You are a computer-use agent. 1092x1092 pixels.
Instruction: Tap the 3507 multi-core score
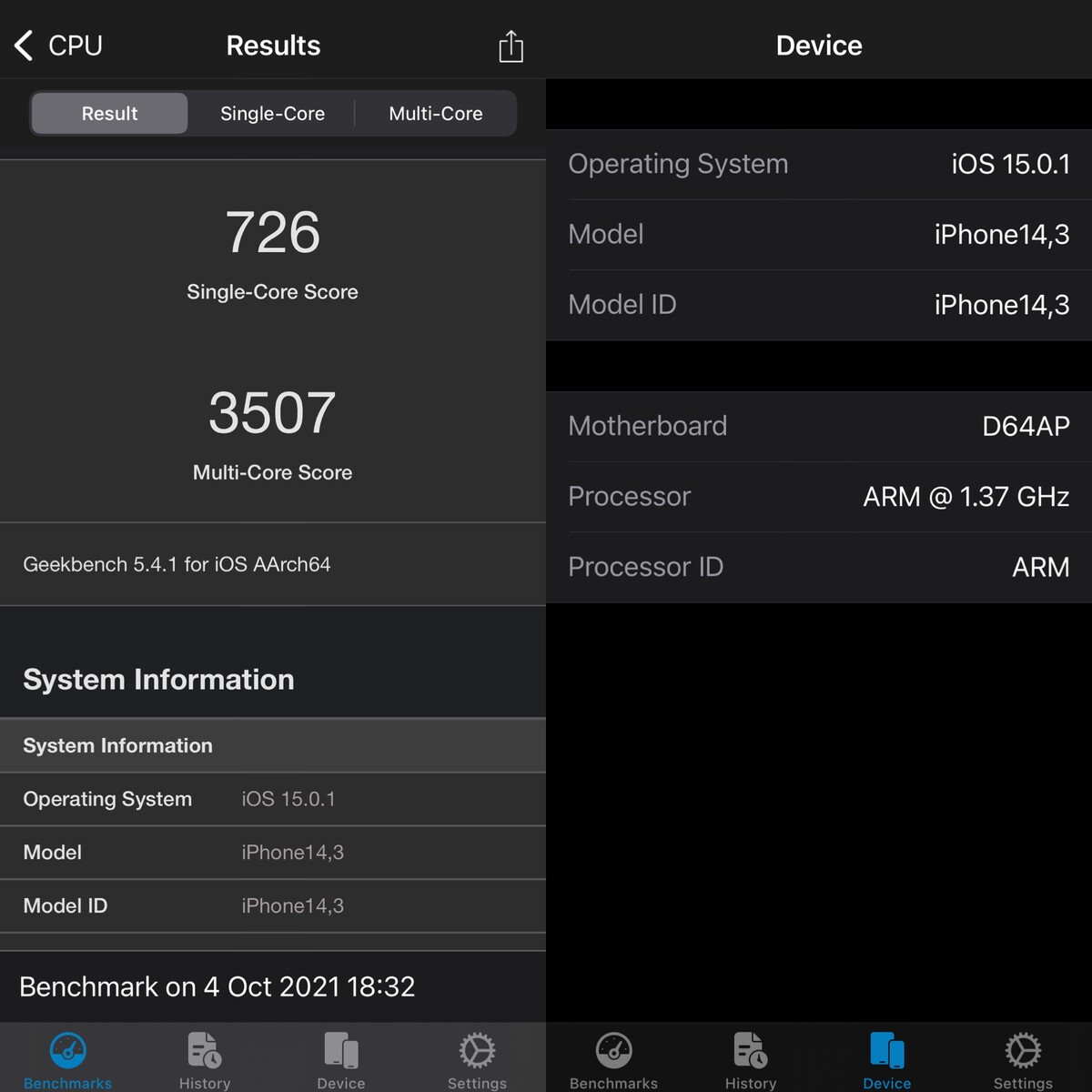tap(272, 412)
